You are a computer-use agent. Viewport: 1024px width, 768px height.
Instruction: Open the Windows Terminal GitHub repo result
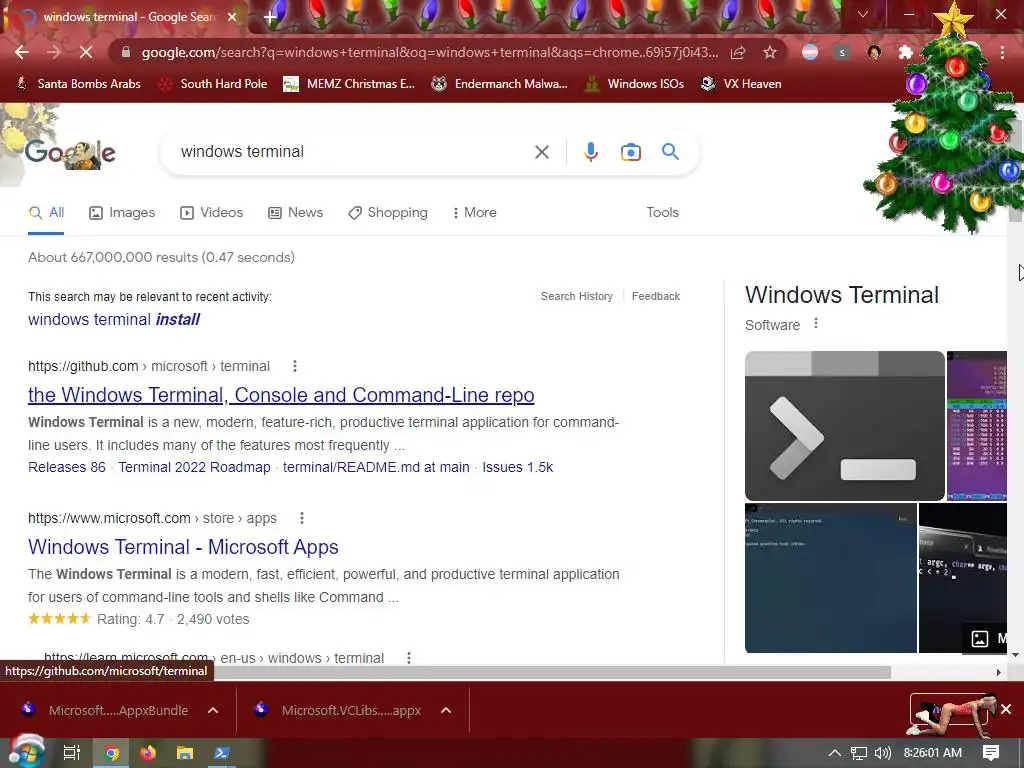281,395
